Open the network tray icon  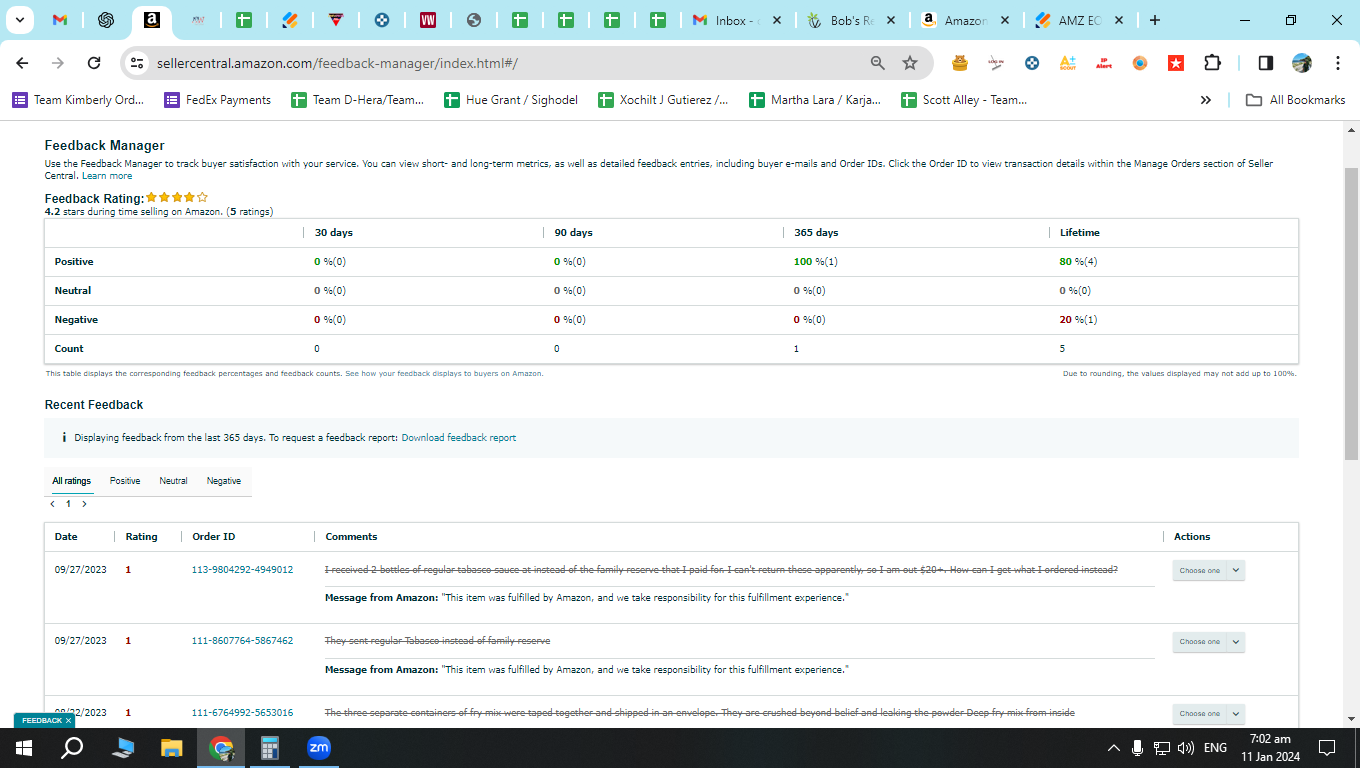1162,748
